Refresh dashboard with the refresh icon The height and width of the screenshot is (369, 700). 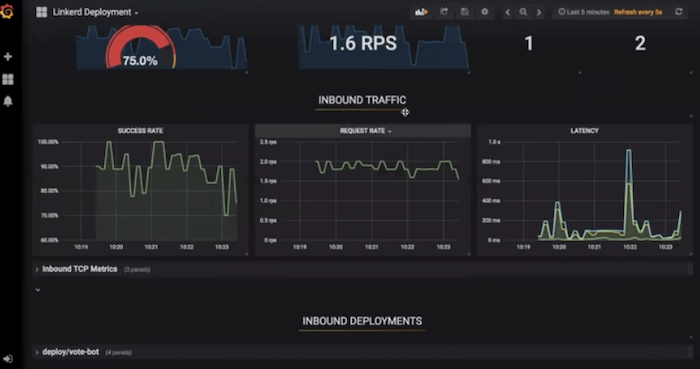[679, 12]
